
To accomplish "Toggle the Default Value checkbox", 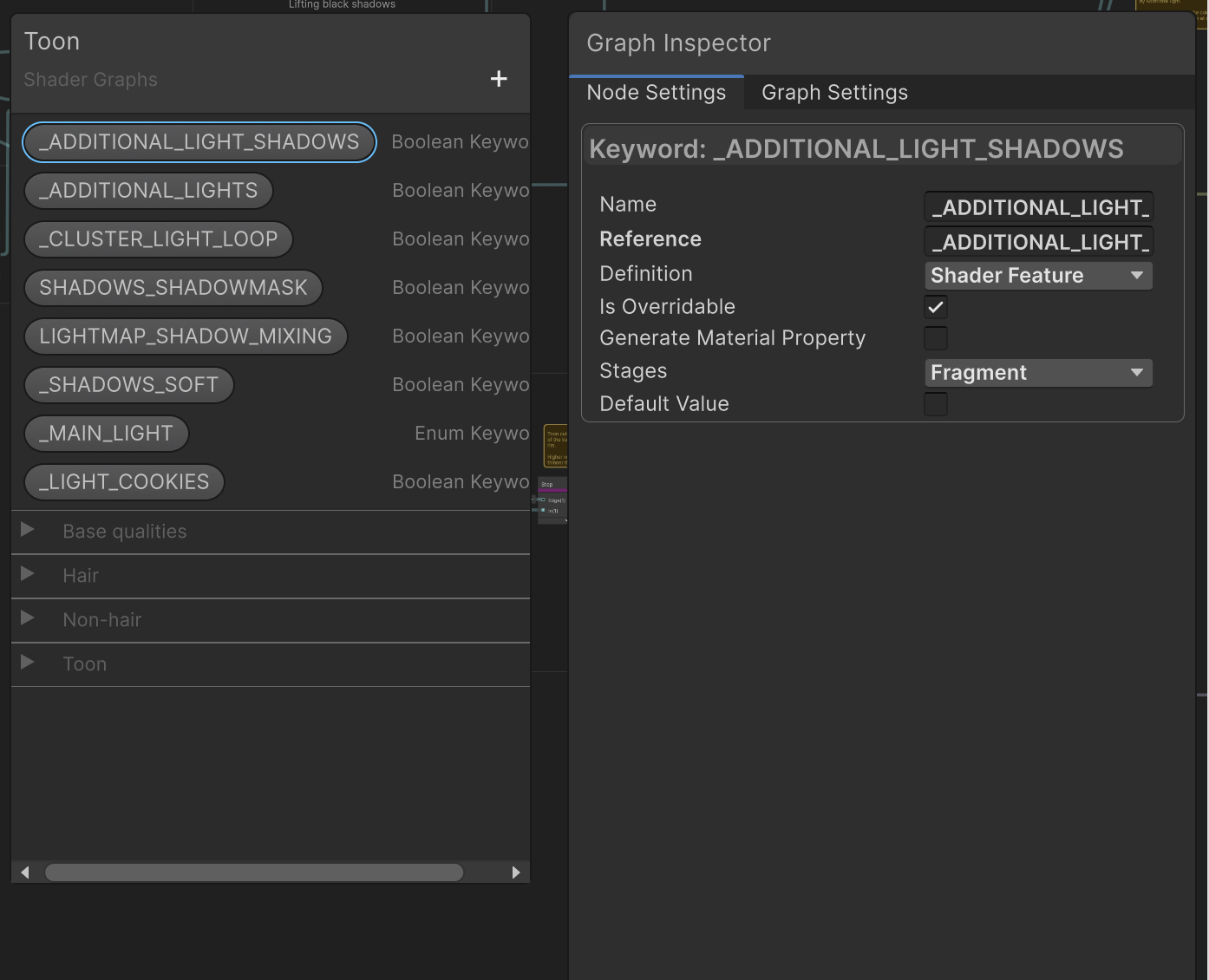I will coord(935,403).
